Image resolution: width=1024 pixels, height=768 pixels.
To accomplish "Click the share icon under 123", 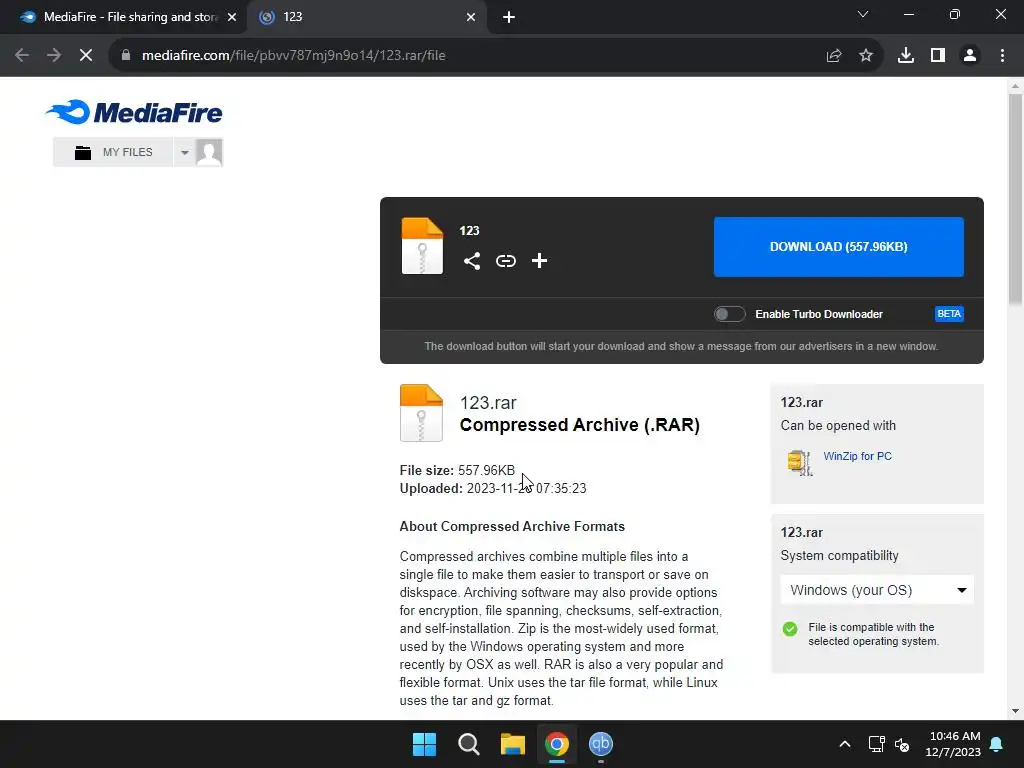I will 472,261.
